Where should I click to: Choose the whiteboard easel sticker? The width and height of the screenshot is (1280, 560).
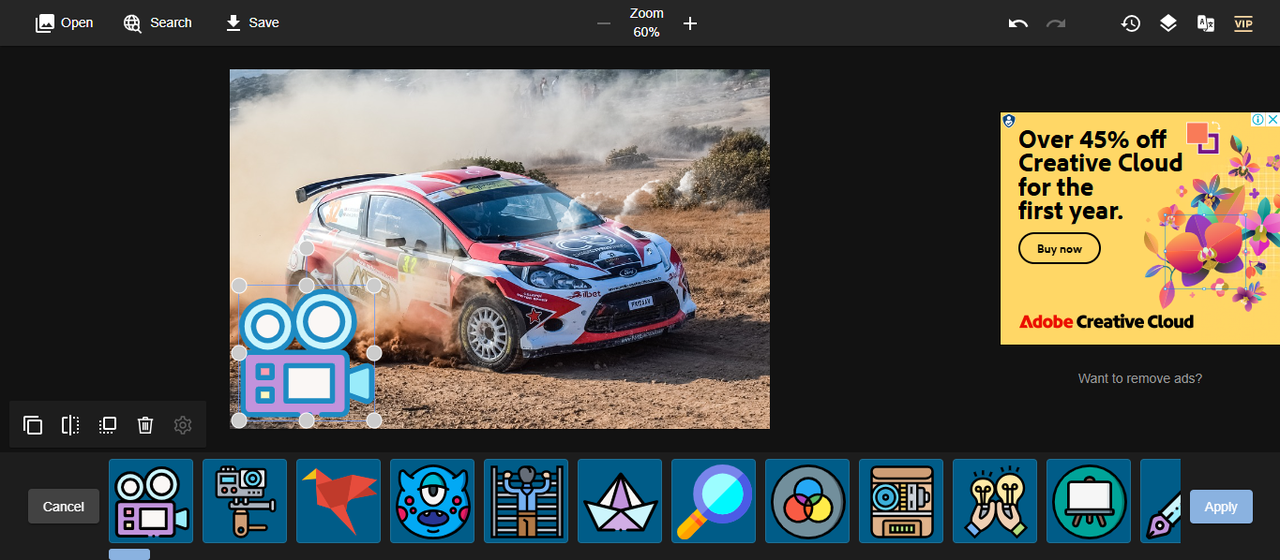1089,501
